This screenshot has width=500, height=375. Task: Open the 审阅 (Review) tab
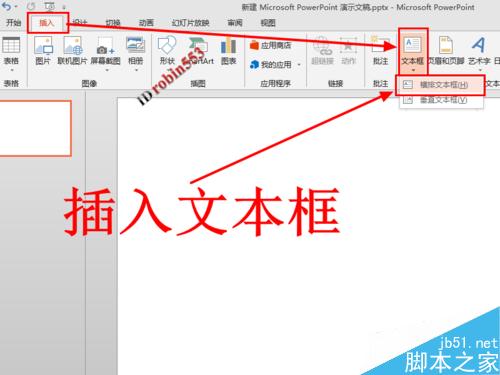[x=235, y=23]
